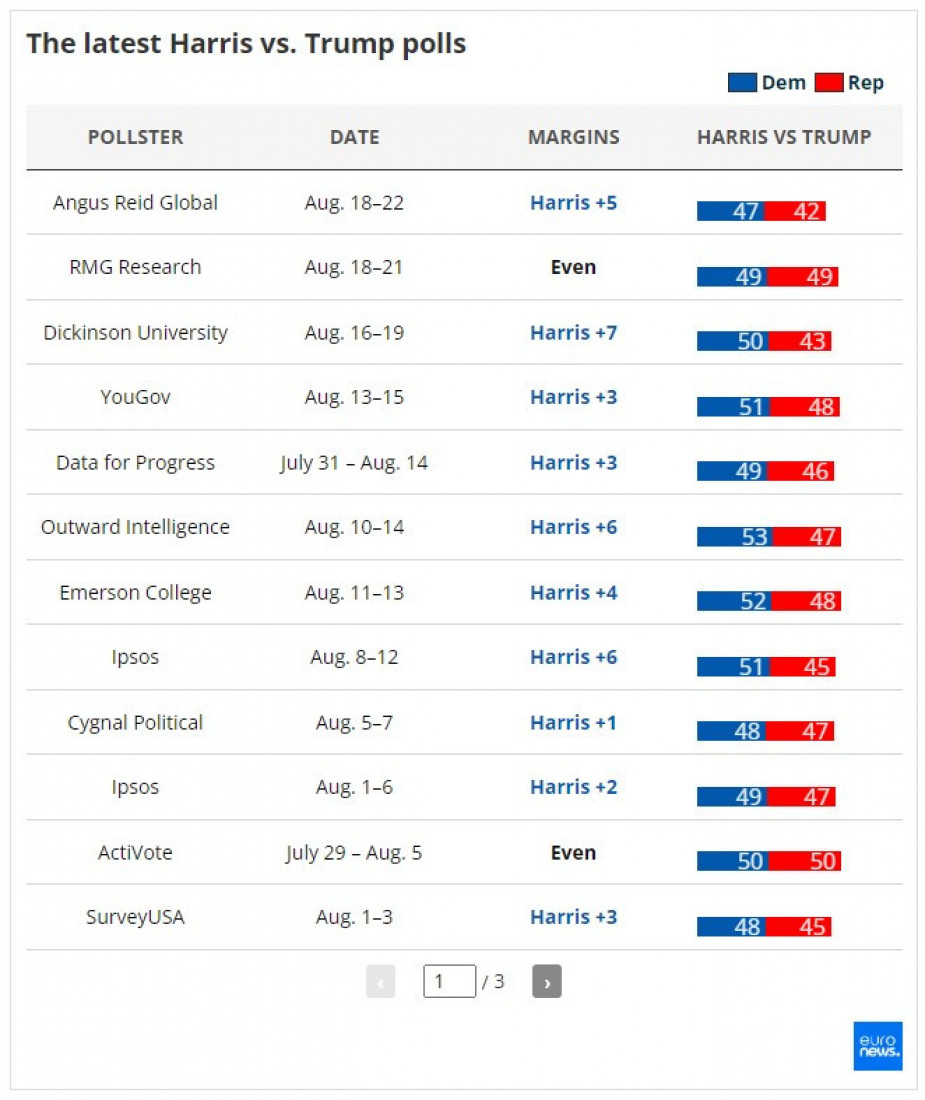Click the disabled previous page arrow
Screen dimensions: 925x1100
(x=380, y=981)
